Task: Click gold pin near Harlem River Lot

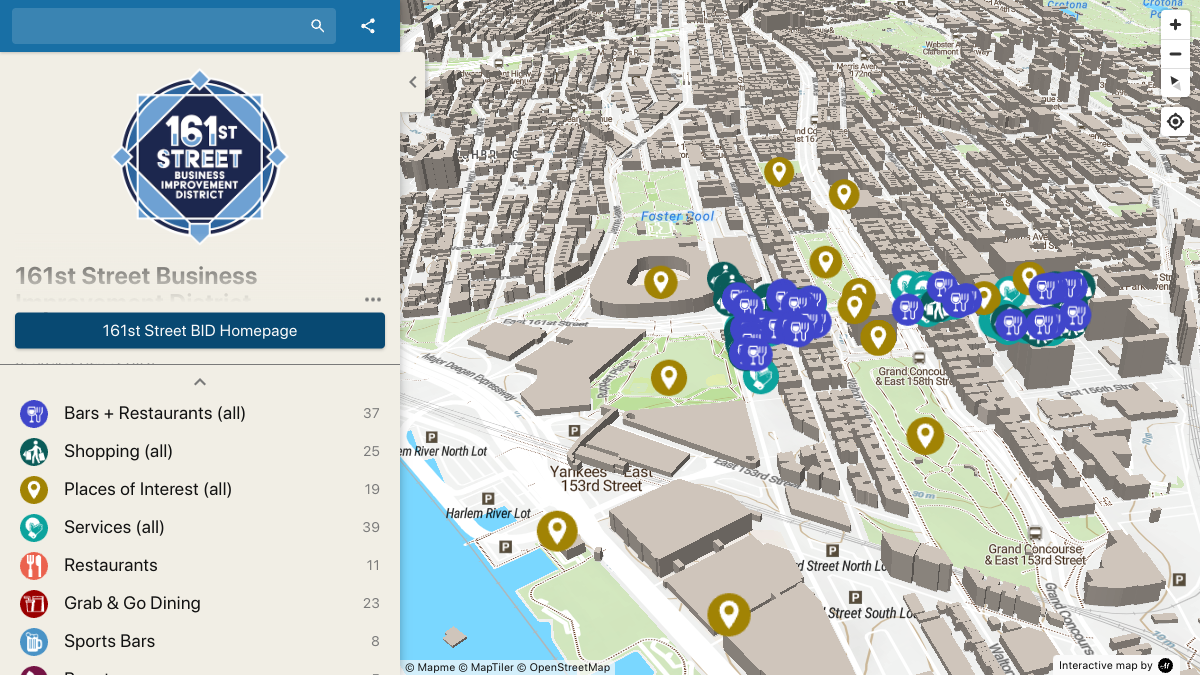Action: [557, 531]
